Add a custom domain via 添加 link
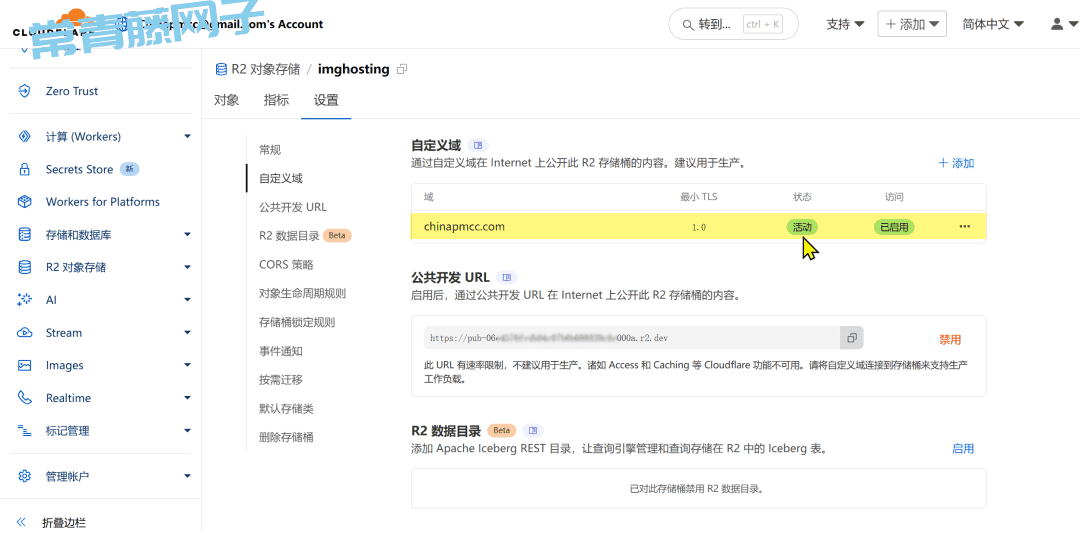 (x=956, y=163)
